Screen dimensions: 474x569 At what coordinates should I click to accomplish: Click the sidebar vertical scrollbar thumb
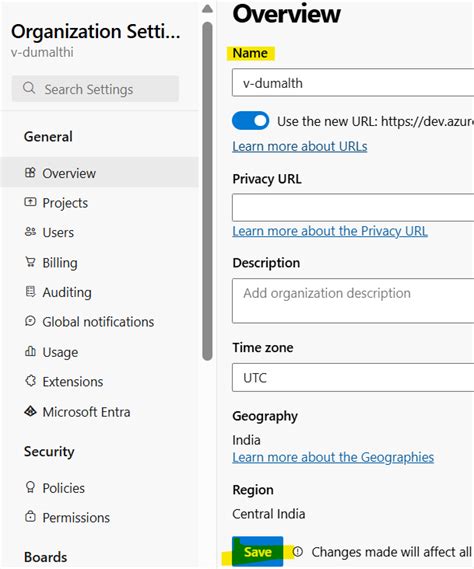[x=207, y=191]
